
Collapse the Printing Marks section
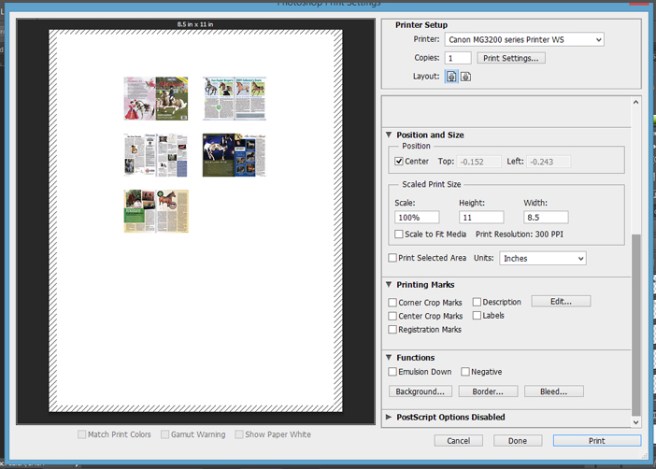[x=389, y=285]
